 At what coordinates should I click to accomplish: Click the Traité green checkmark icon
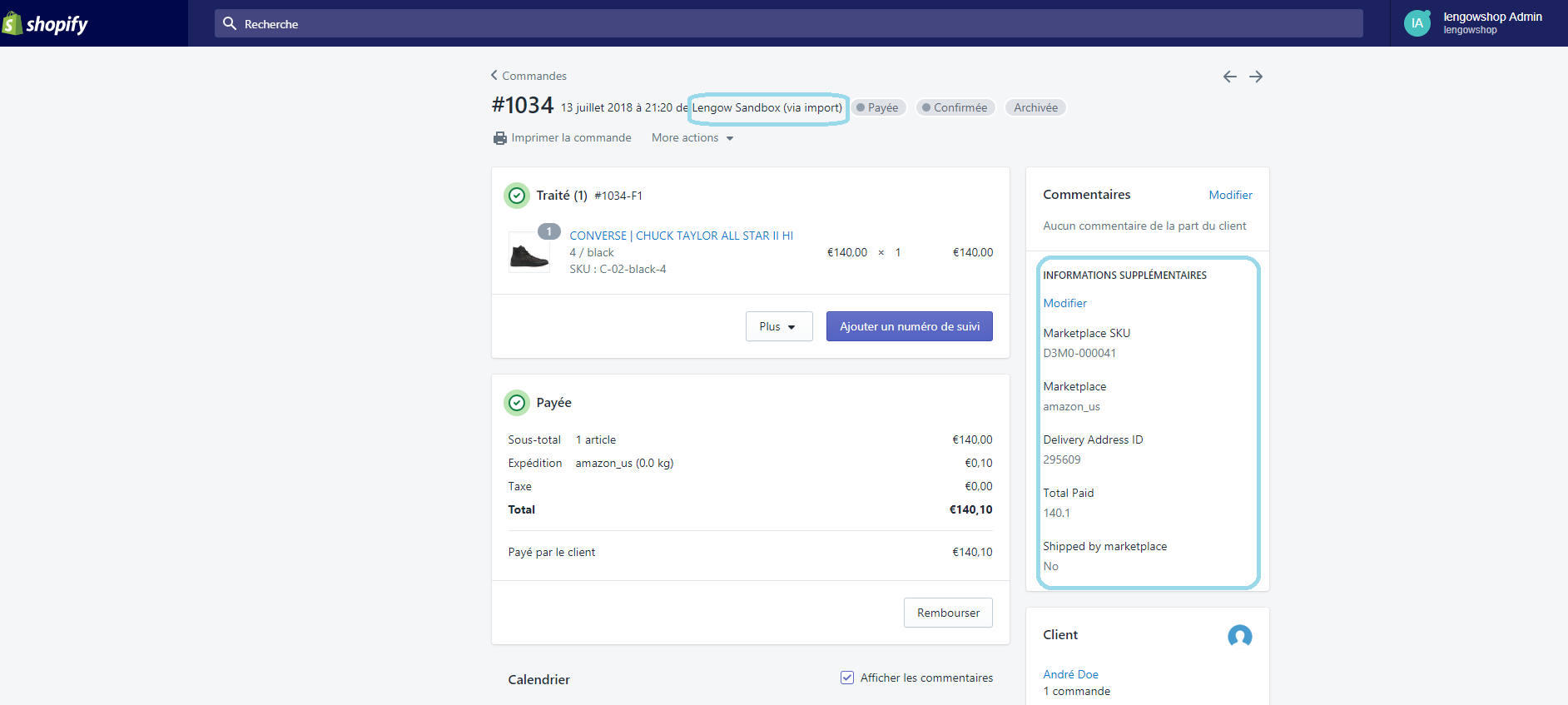click(517, 196)
